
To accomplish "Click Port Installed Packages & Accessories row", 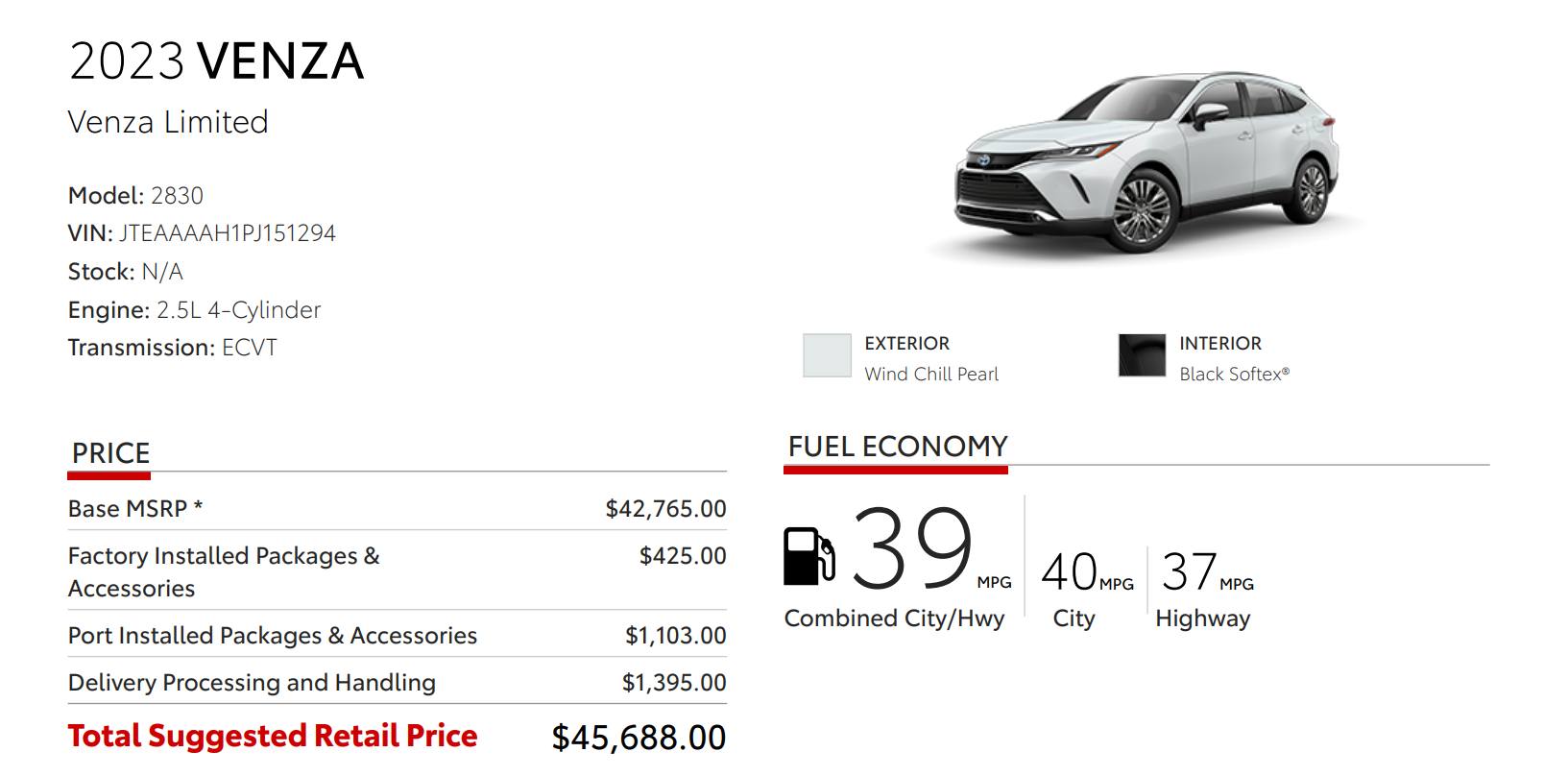I will (x=397, y=635).
